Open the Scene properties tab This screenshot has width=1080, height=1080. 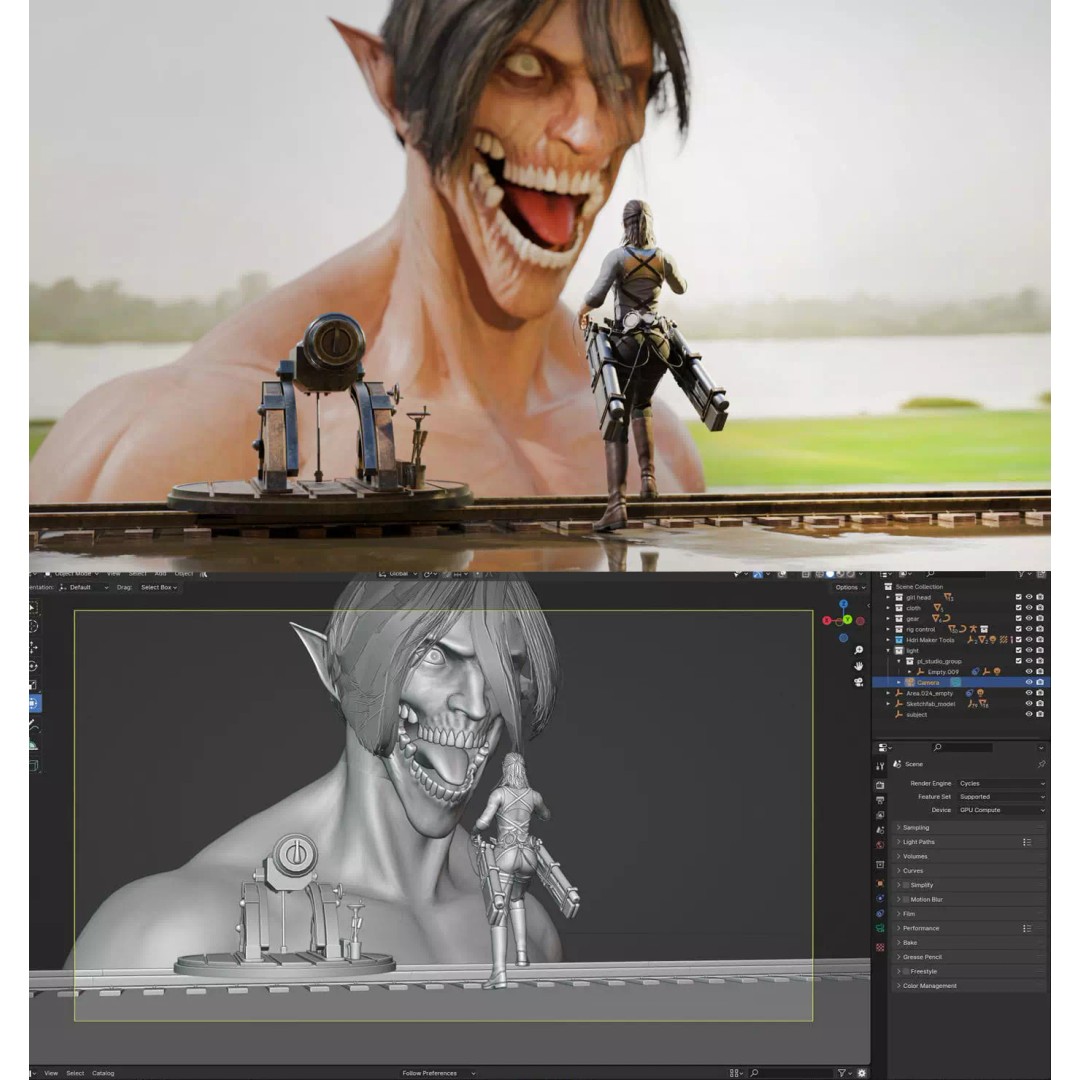880,830
